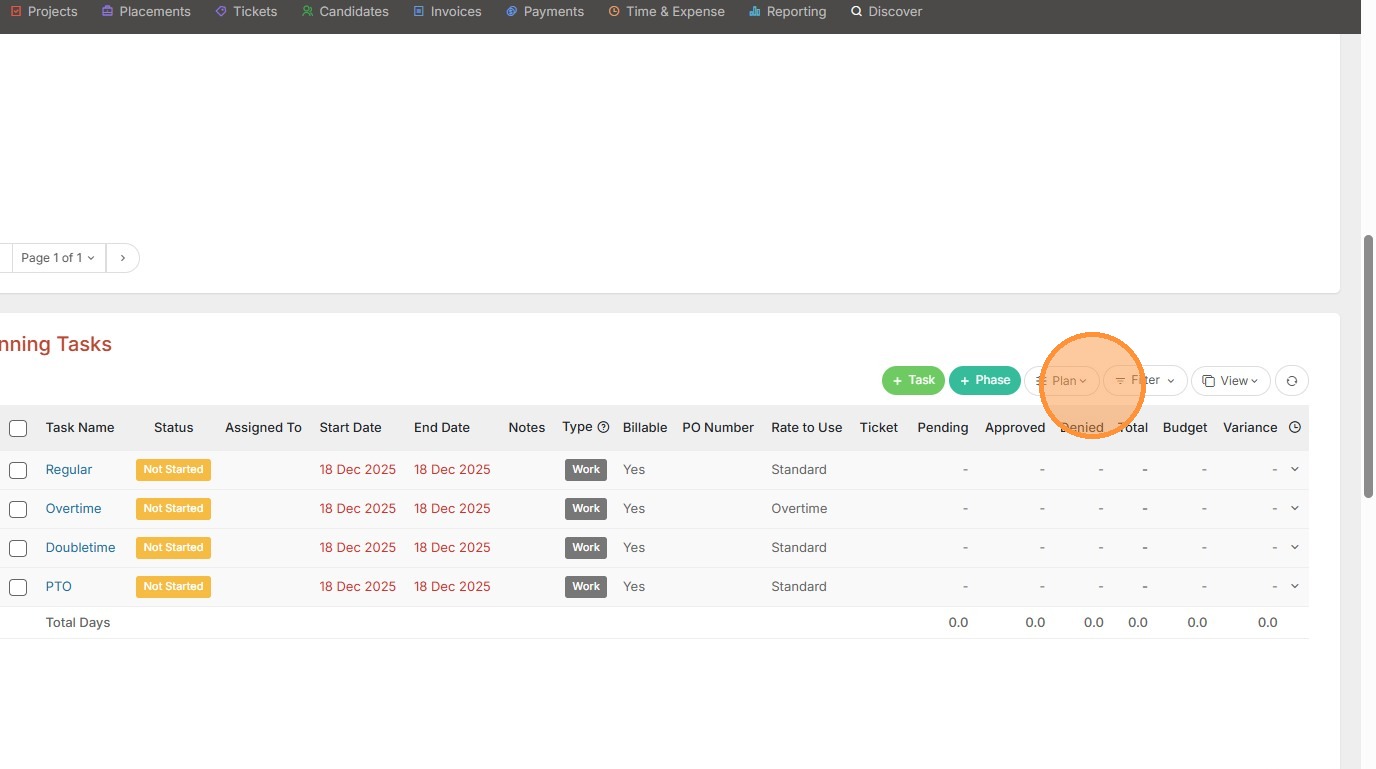Click the Ticket column header

[x=879, y=428]
